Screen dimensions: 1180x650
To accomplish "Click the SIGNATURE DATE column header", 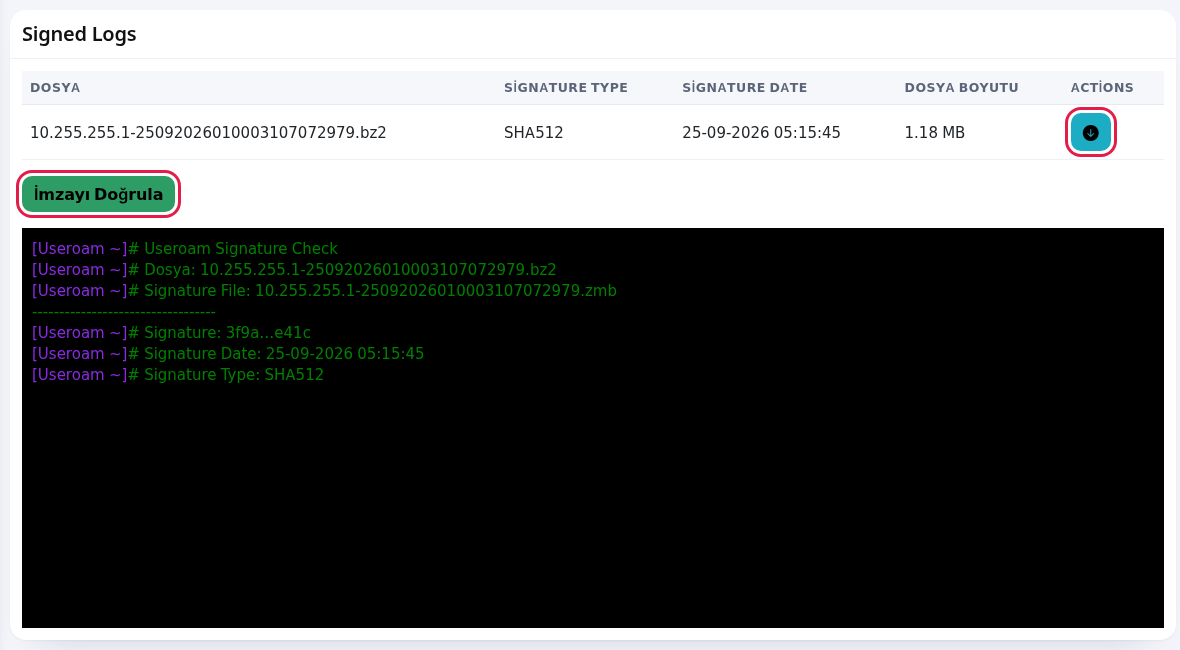I will coord(744,87).
